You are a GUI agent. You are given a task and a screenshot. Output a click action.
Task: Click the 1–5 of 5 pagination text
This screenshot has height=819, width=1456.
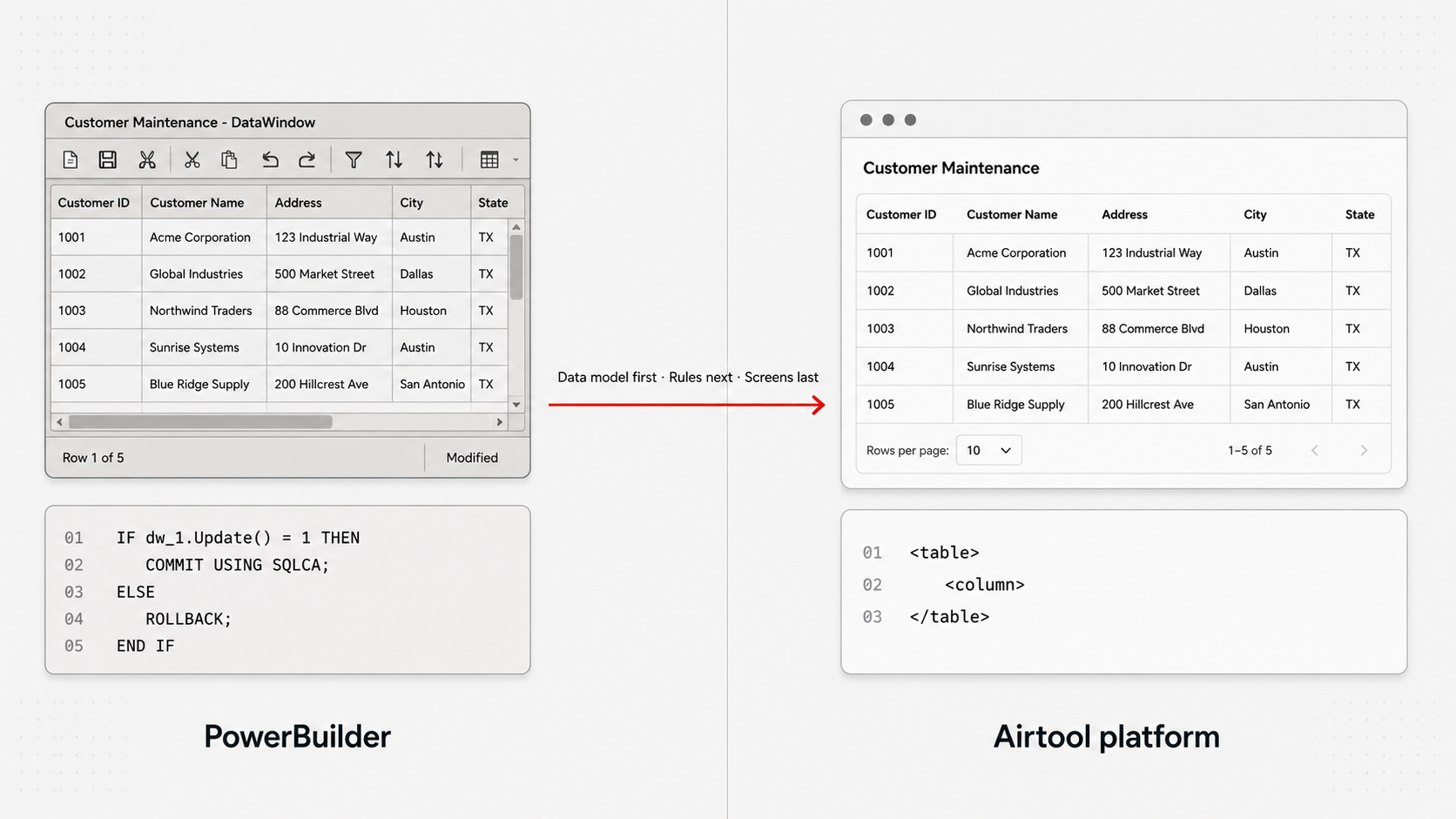coord(1250,450)
